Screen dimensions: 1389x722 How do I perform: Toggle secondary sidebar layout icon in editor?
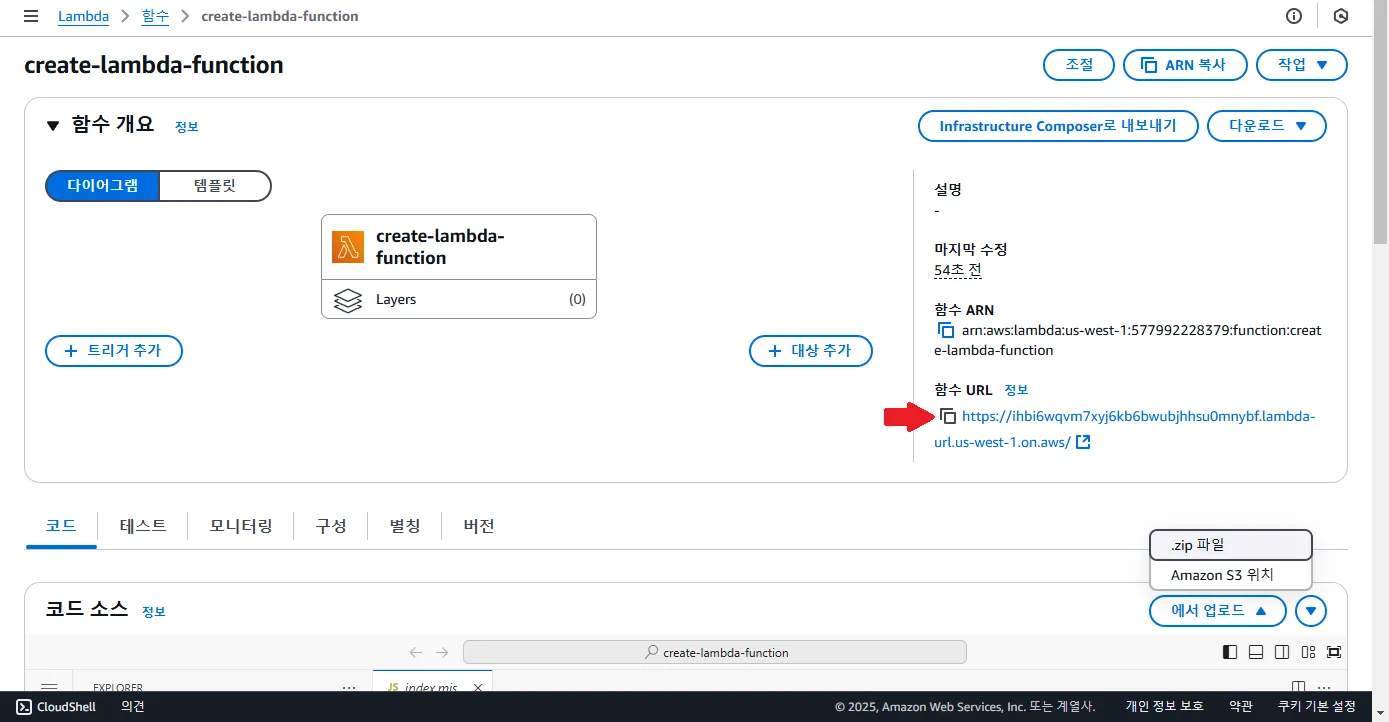coord(1282,652)
